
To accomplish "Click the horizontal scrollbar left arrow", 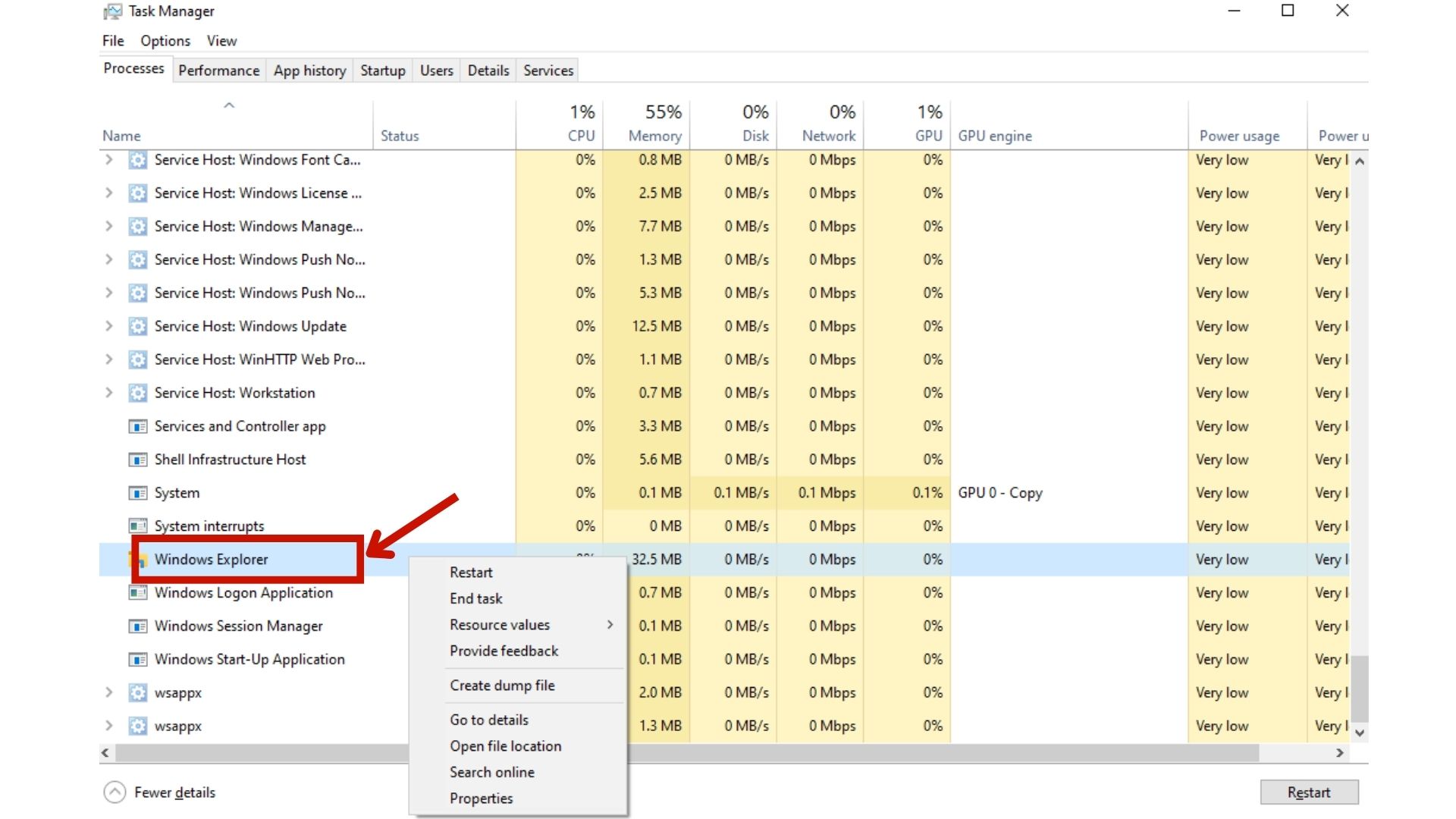I will (105, 753).
